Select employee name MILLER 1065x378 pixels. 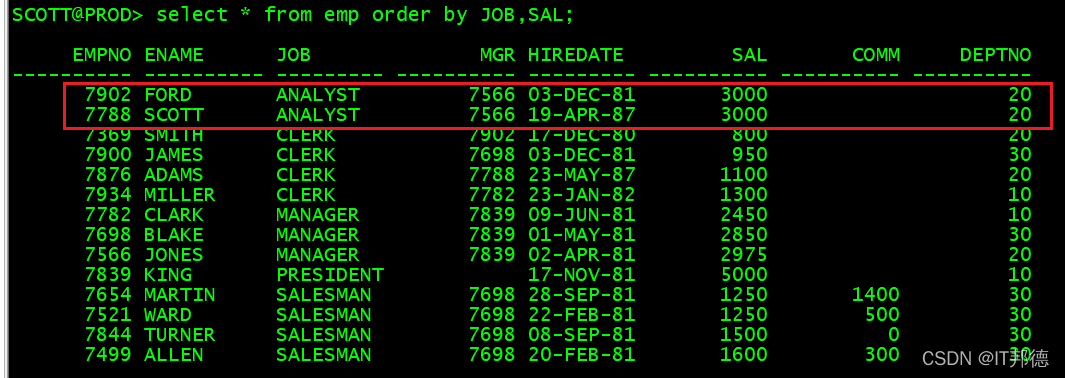pos(179,195)
